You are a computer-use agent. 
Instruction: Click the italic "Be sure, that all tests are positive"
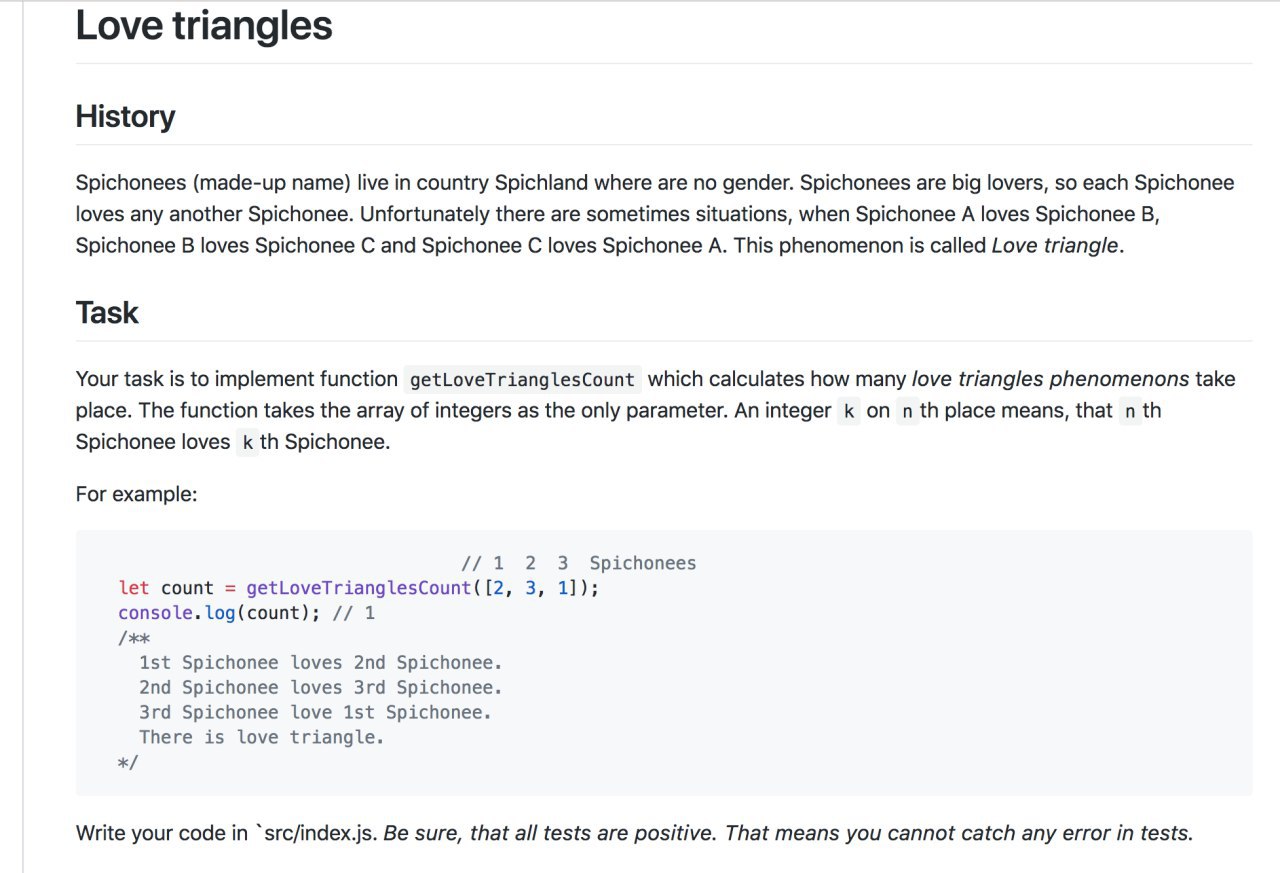pyautogui.click(x=550, y=833)
